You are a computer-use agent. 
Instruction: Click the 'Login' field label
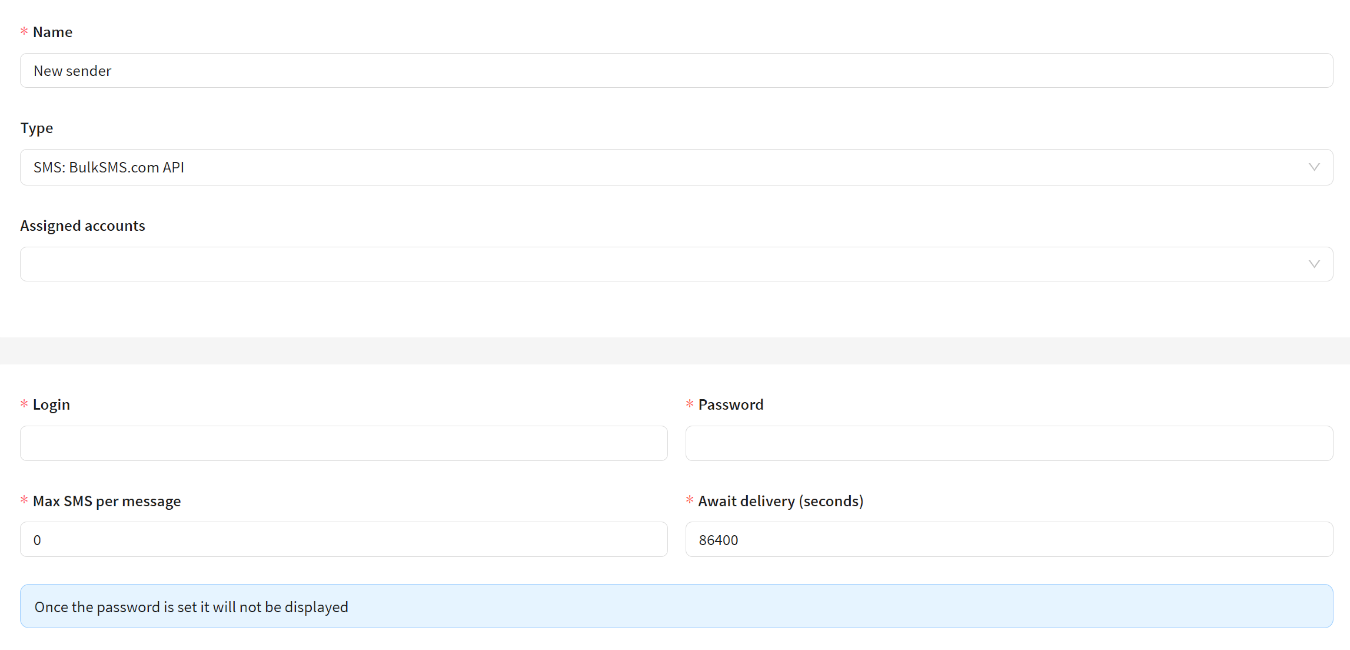pos(51,405)
